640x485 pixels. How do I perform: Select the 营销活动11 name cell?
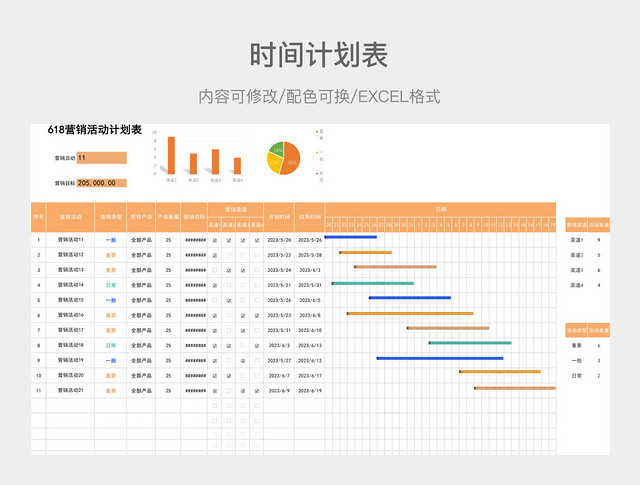point(71,240)
